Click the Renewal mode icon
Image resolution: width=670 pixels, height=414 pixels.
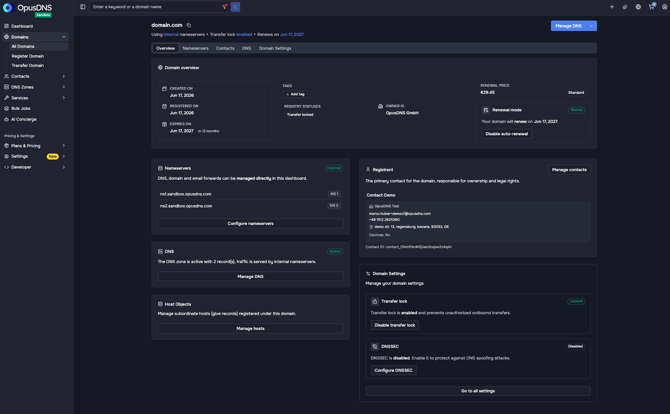pyautogui.click(x=486, y=110)
